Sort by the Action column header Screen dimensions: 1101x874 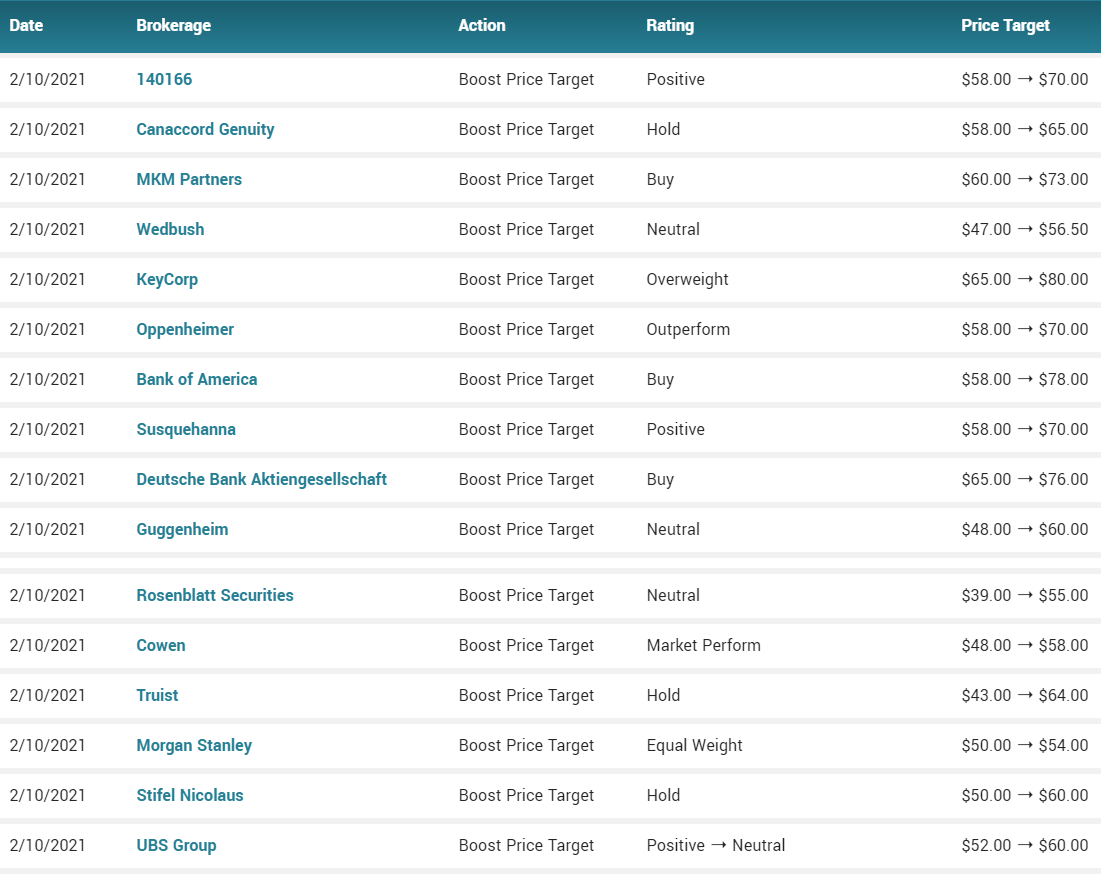tap(482, 25)
